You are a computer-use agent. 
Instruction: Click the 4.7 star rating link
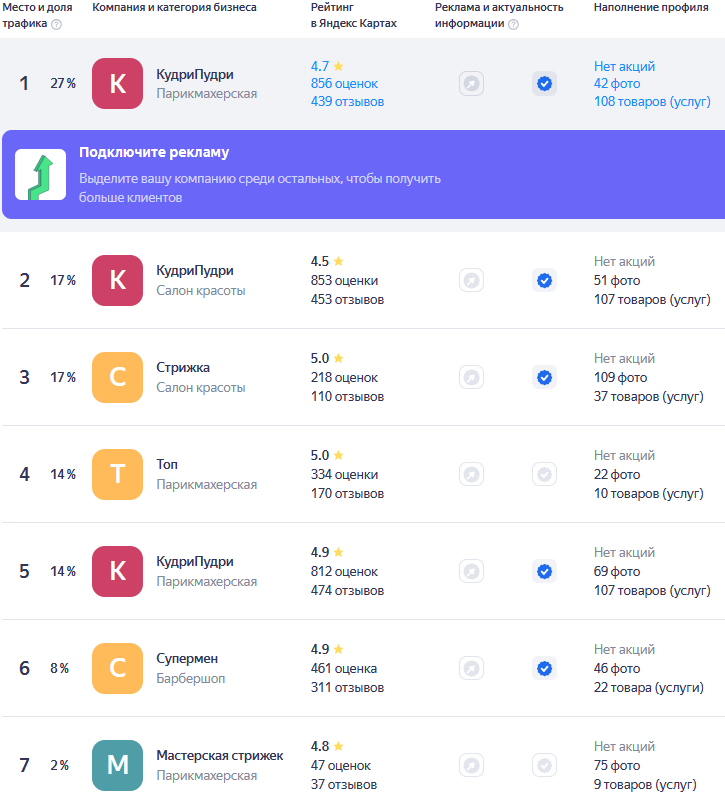[x=327, y=66]
